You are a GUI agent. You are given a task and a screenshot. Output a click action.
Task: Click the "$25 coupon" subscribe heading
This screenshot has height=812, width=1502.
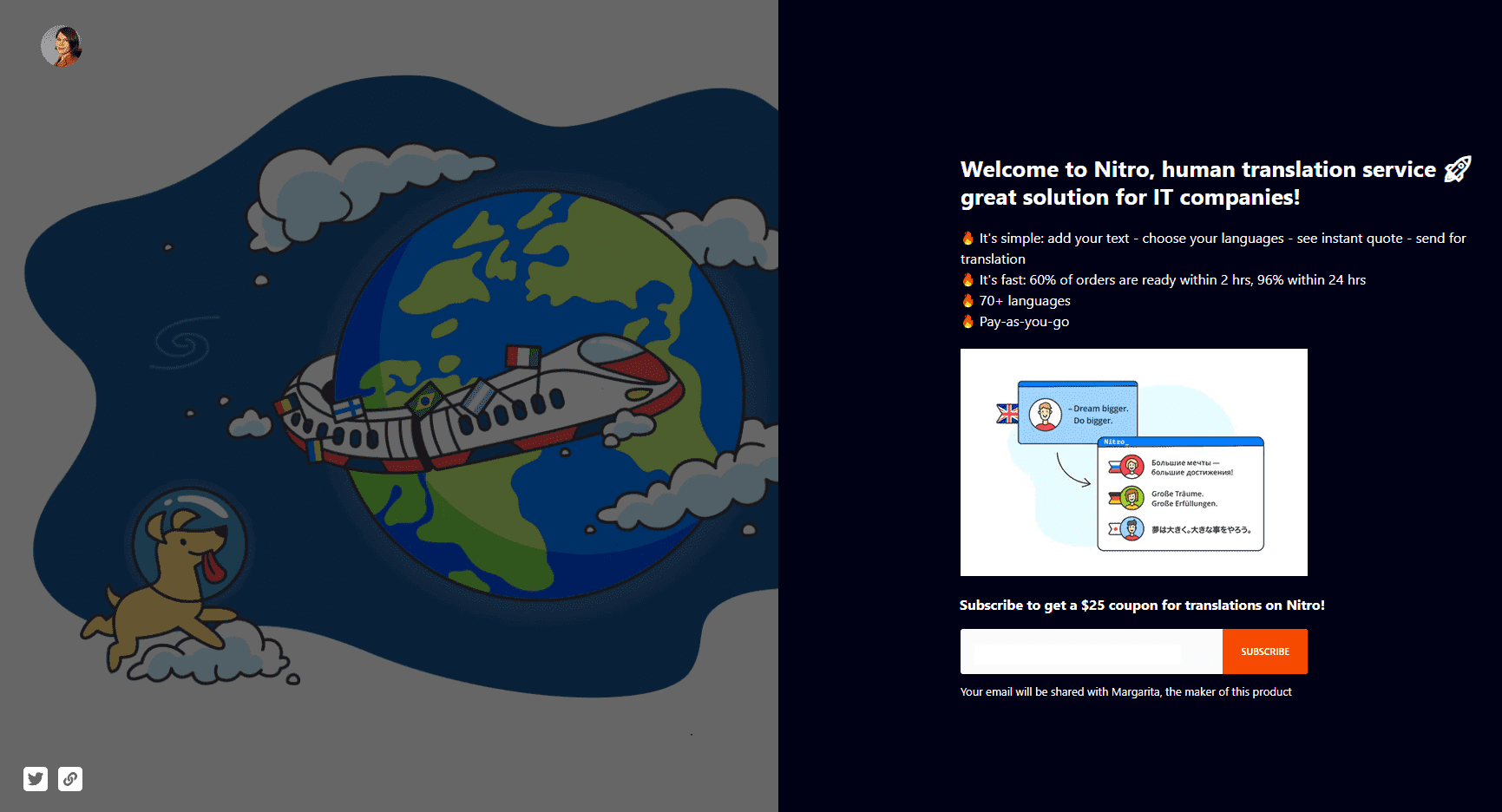[x=1142, y=606]
